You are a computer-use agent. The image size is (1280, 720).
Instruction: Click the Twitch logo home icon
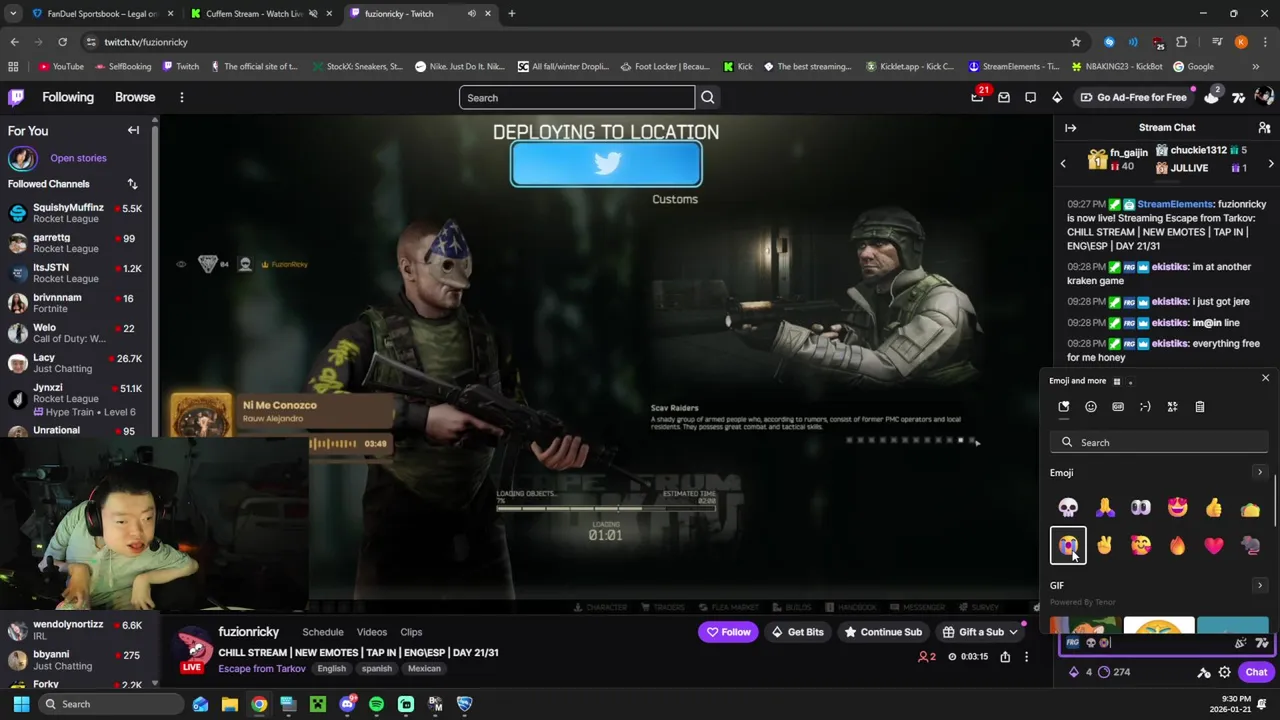point(16,97)
